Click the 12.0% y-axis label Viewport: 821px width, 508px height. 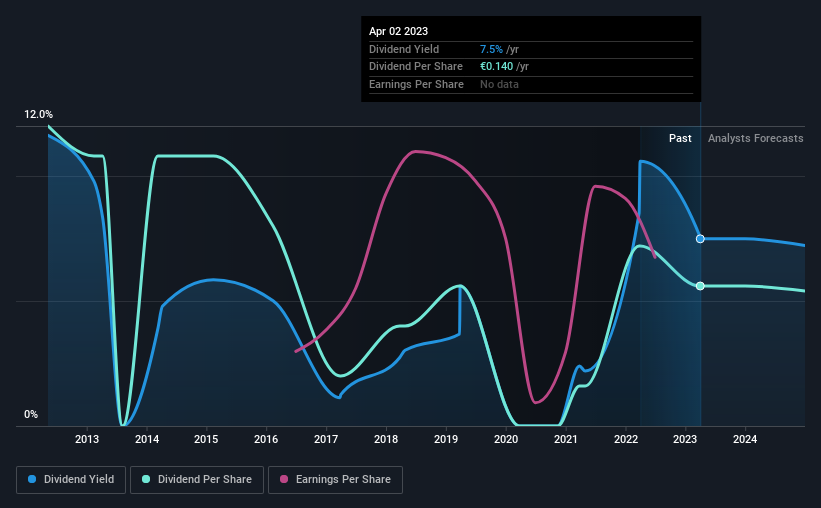(x=38, y=115)
